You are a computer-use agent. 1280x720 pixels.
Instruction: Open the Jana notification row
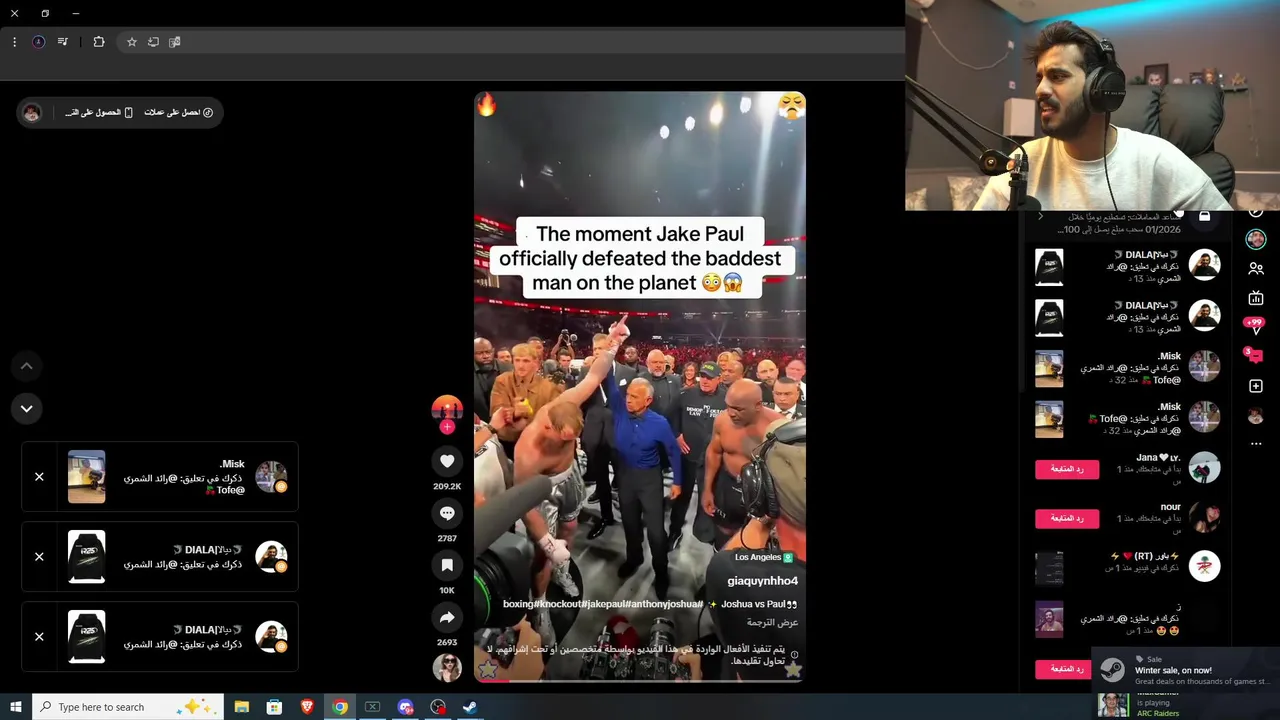click(x=1127, y=468)
